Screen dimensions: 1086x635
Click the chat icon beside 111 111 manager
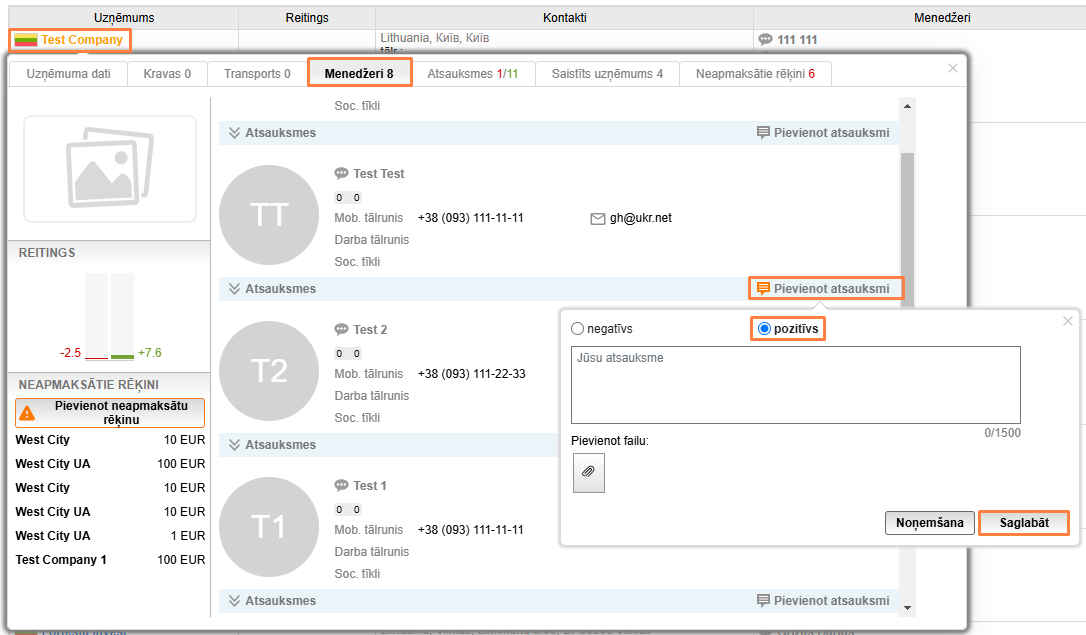766,40
